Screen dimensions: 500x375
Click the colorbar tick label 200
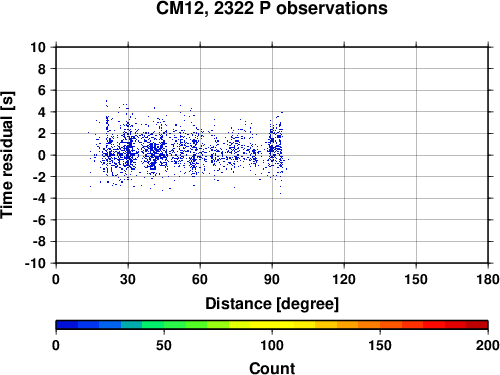pos(488,345)
